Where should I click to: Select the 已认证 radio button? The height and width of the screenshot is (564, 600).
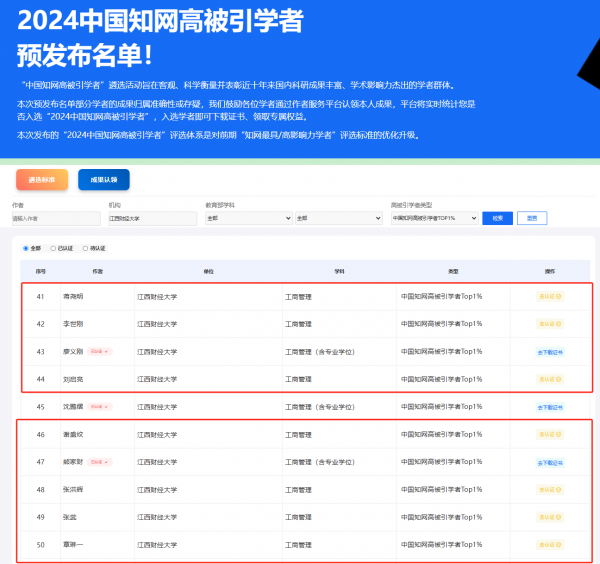pyautogui.click(x=53, y=248)
